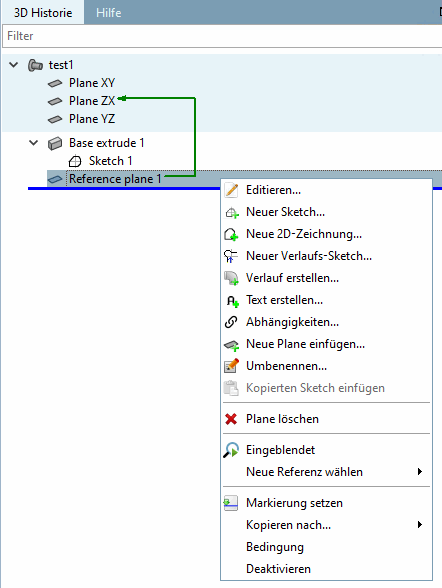Click the Reference plane 1 icon
This screenshot has width=442, height=588.
55,180
